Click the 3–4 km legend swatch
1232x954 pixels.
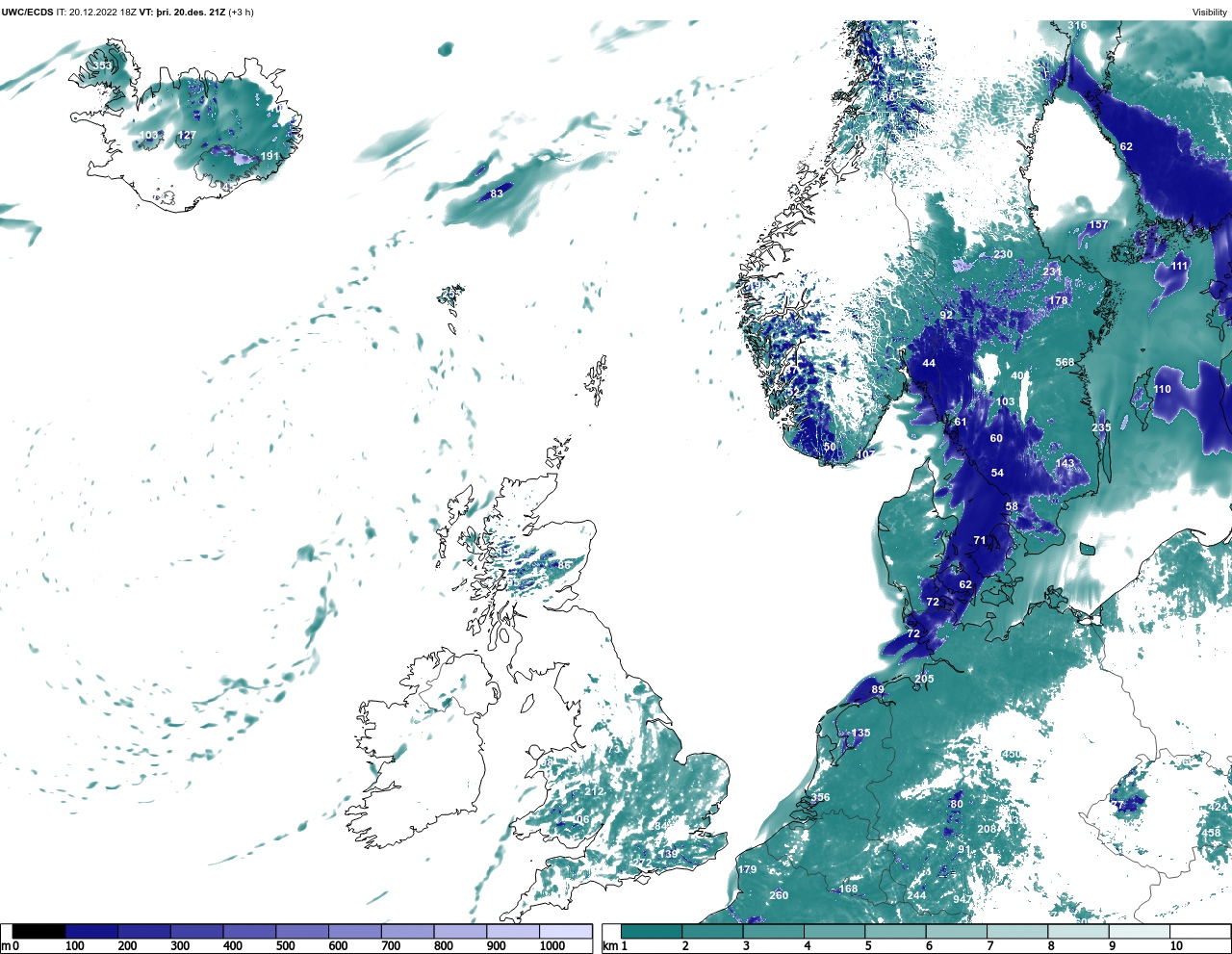774,931
